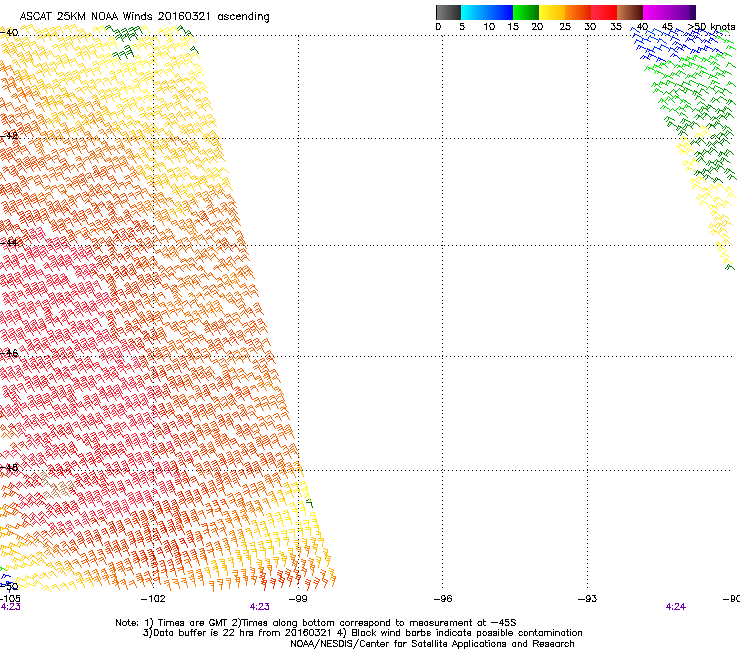Click the -99 longitude axis label
740x650 pixels.
[x=297, y=599]
